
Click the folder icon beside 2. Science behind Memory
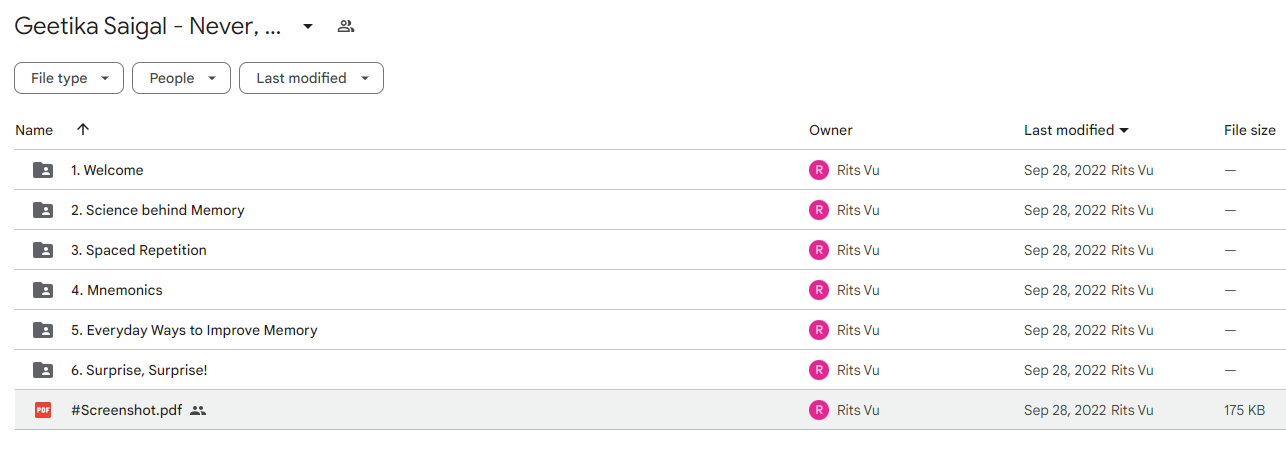[x=43, y=210]
